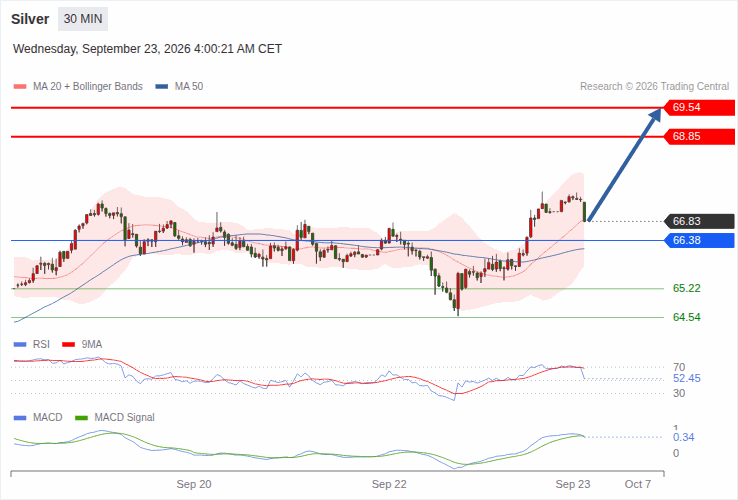Click the MA 50 legend swatch
738x500 pixels.
click(x=162, y=87)
